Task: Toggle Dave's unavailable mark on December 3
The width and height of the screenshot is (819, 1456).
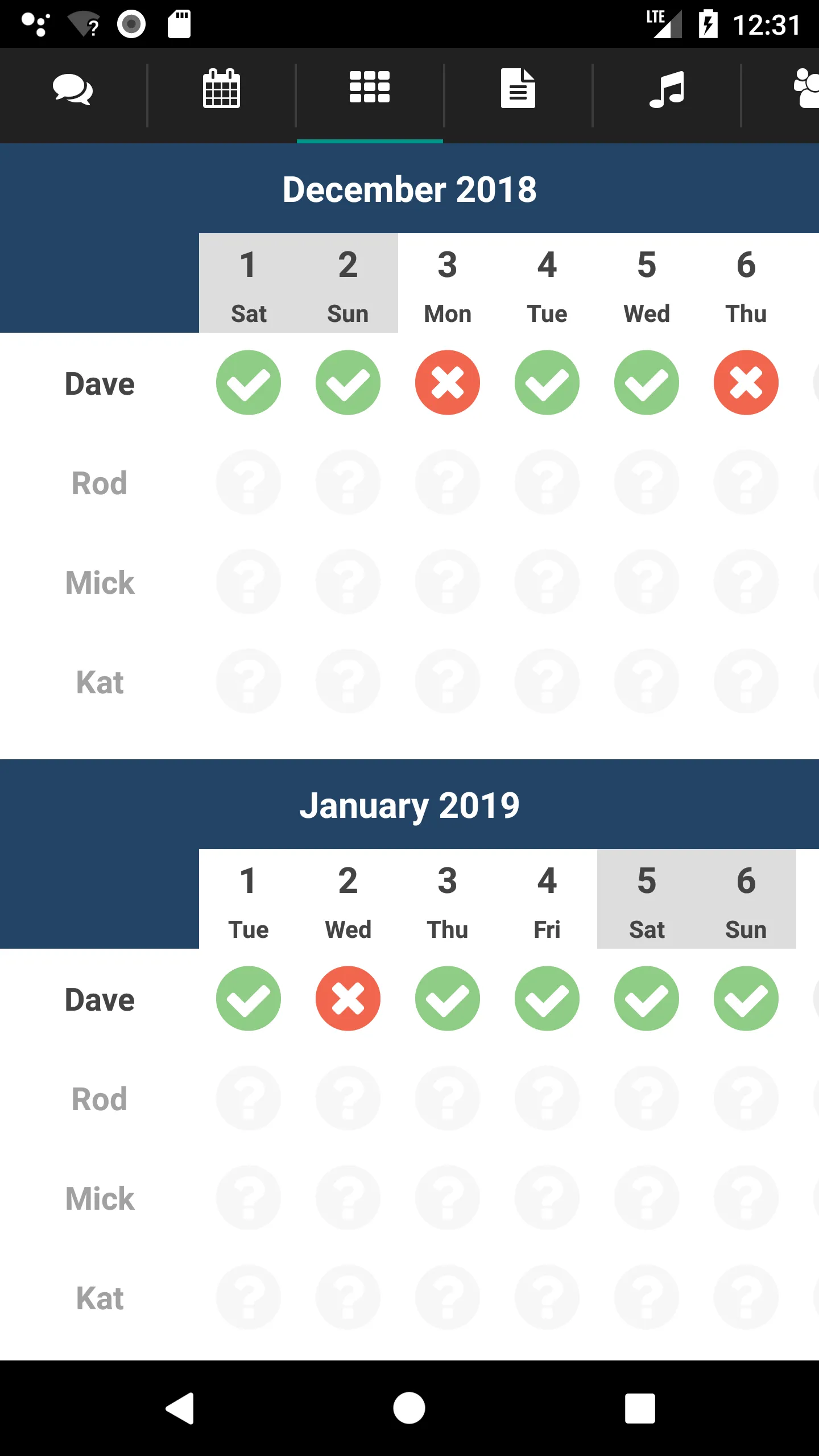Action: [x=448, y=382]
